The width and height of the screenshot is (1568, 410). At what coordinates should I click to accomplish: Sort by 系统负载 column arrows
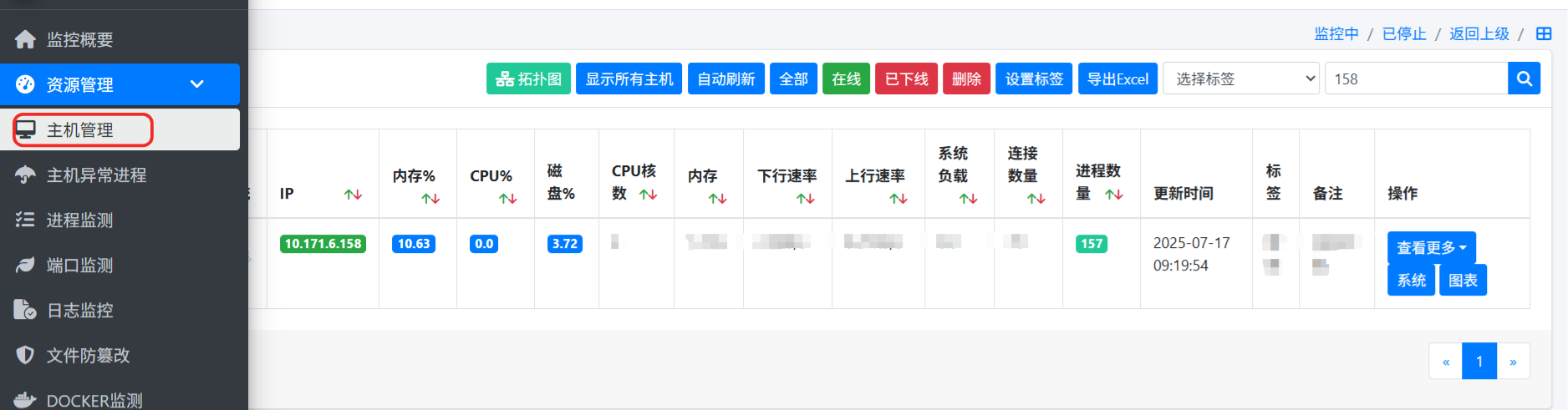[x=968, y=199]
